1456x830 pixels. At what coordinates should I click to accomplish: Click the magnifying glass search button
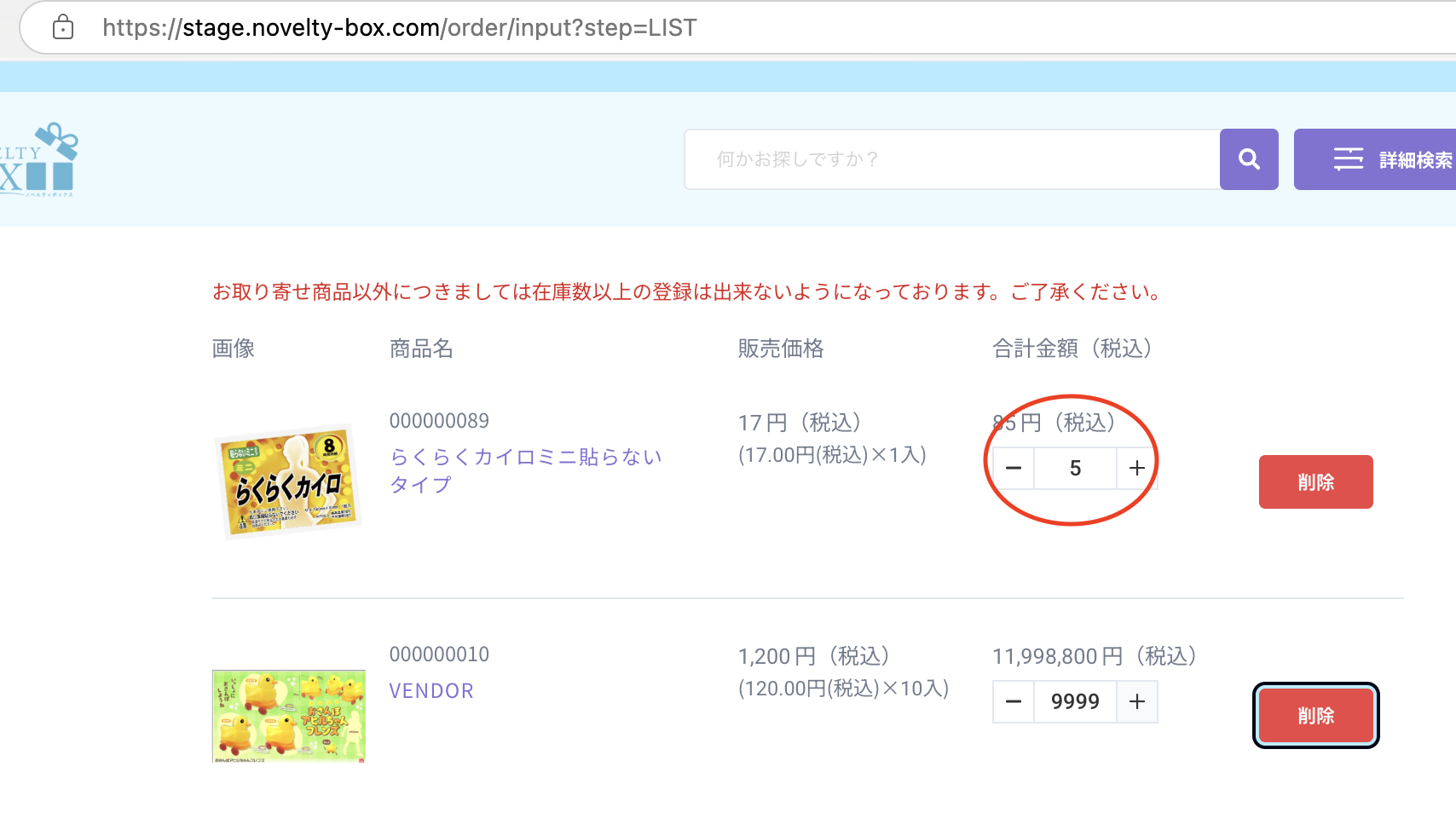pyautogui.click(x=1249, y=159)
